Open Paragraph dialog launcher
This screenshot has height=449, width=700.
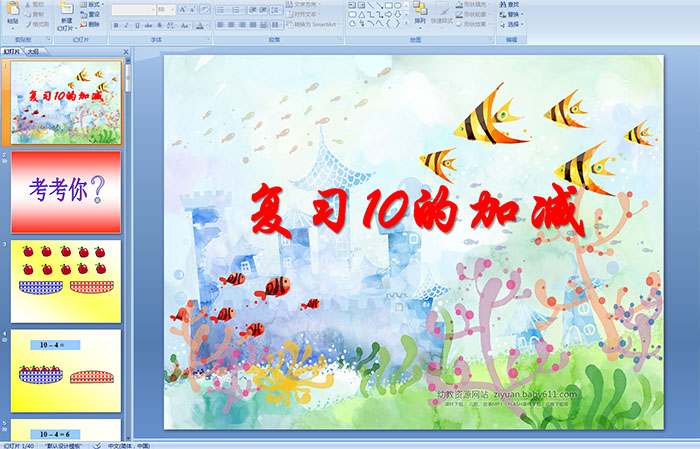point(340,39)
